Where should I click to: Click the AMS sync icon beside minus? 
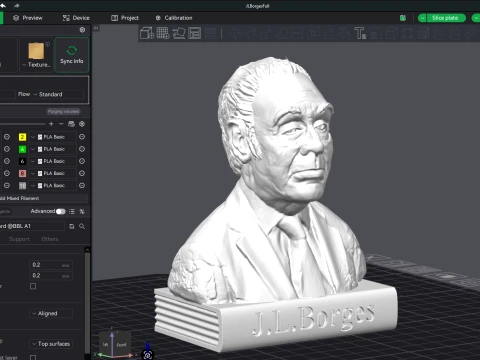[71, 124]
